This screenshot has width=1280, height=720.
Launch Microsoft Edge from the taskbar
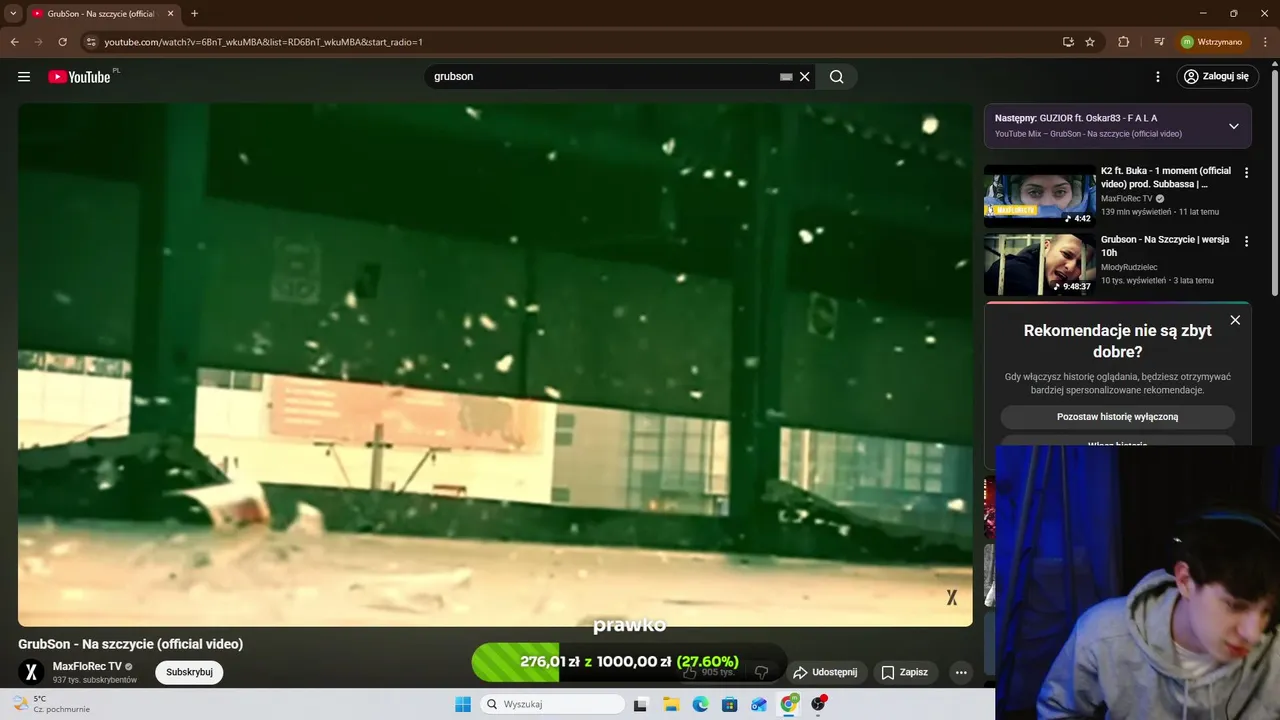(700, 704)
